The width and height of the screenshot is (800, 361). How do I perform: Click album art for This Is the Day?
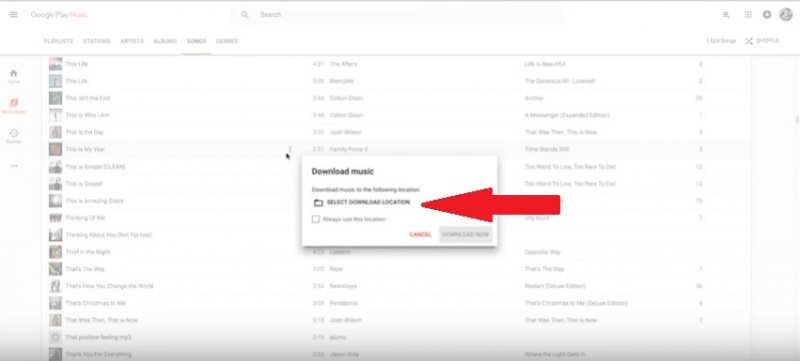point(56,132)
